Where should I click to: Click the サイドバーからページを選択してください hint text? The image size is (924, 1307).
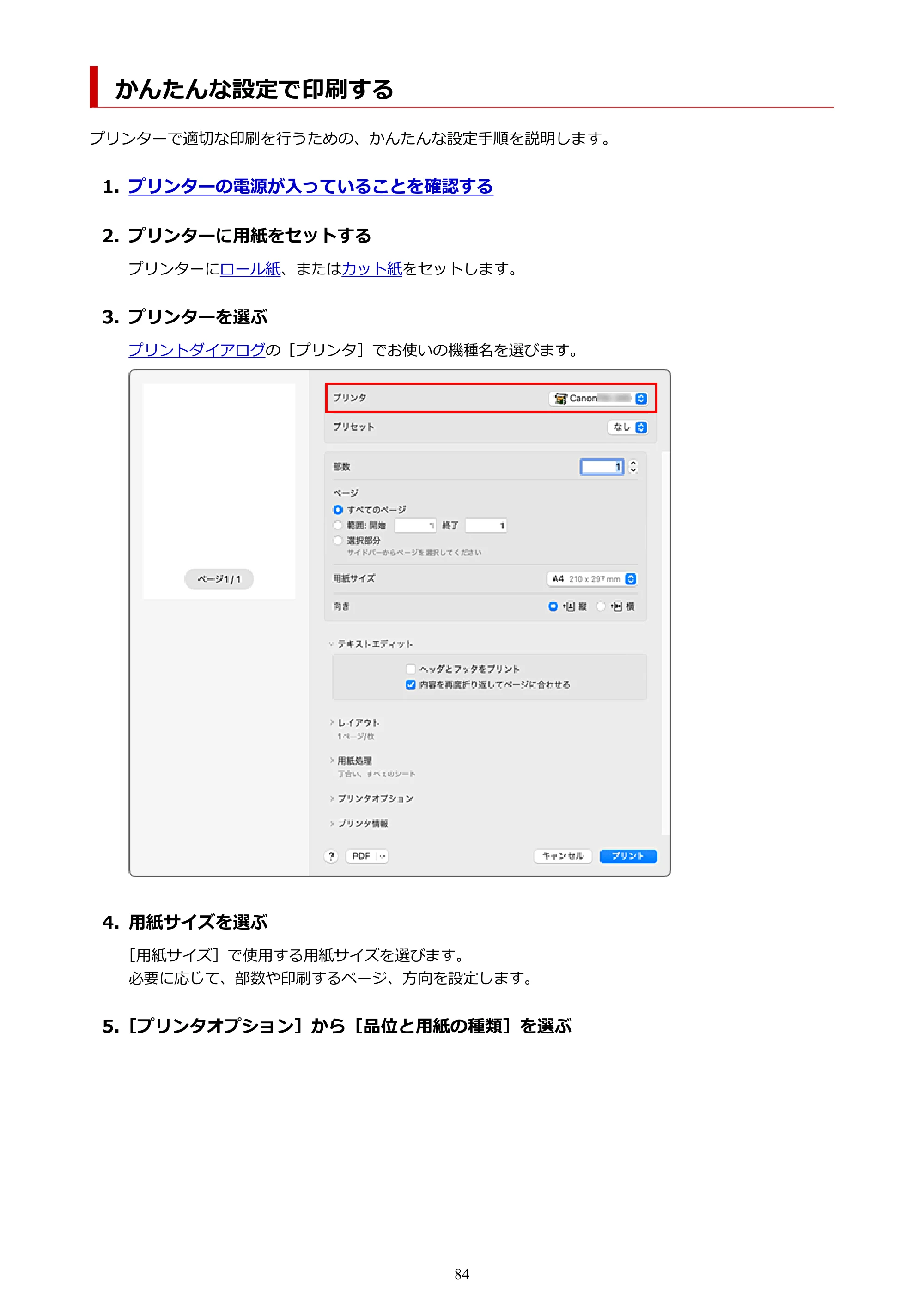(x=414, y=553)
